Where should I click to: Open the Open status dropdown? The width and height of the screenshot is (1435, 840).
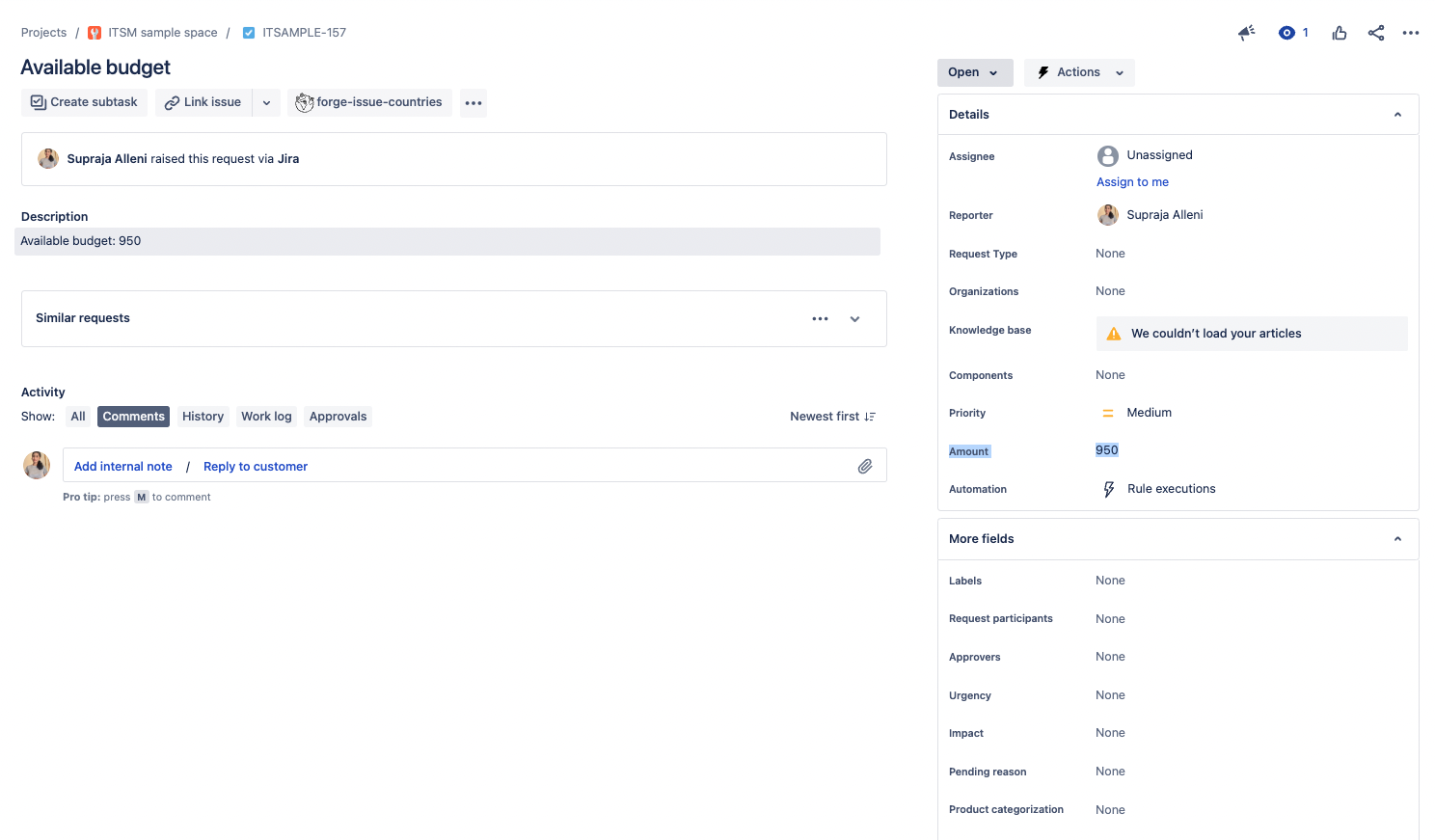tap(974, 72)
